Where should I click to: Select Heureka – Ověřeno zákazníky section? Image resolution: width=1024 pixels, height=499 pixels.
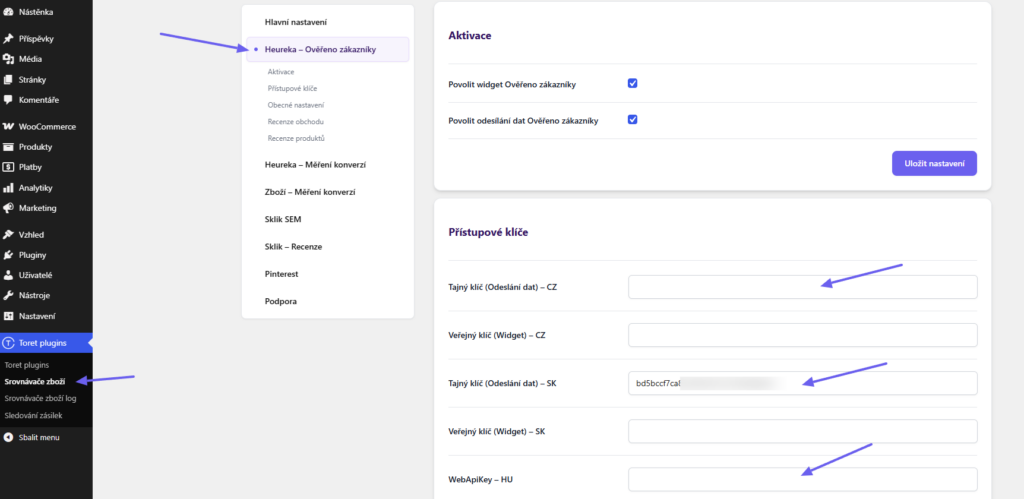pos(328,49)
